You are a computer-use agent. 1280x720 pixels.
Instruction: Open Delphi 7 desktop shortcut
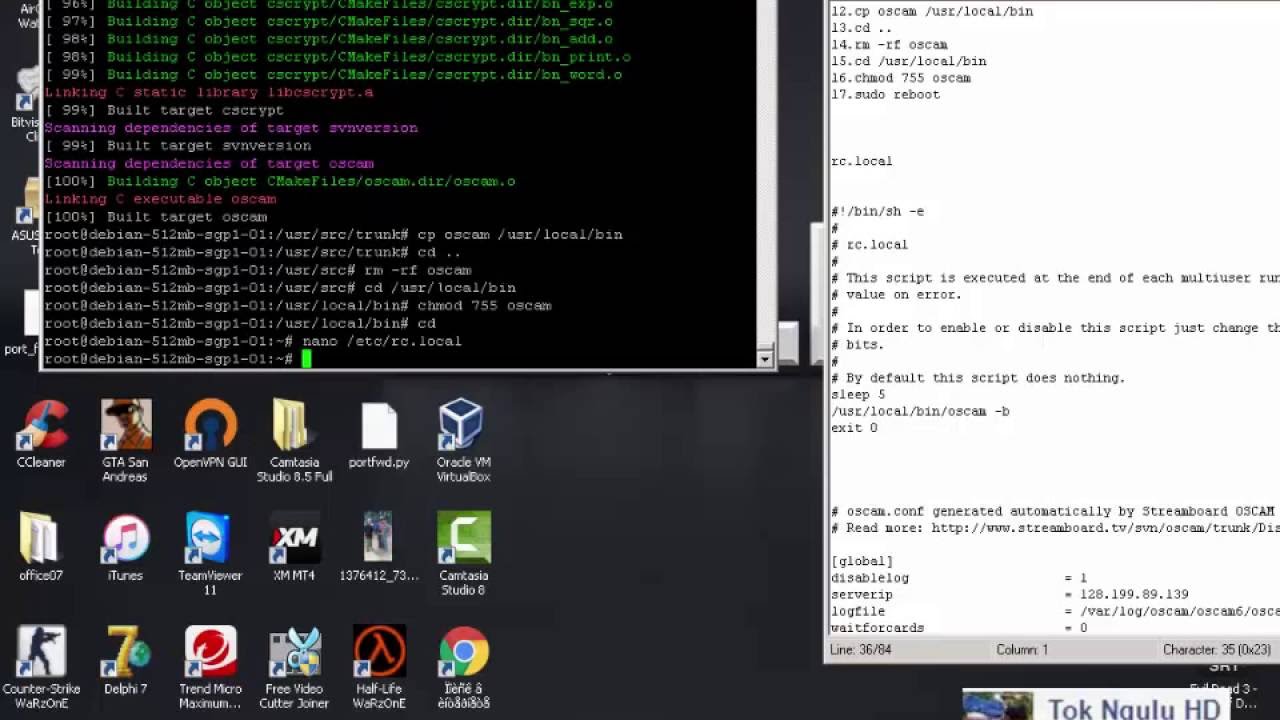pyautogui.click(x=125, y=660)
